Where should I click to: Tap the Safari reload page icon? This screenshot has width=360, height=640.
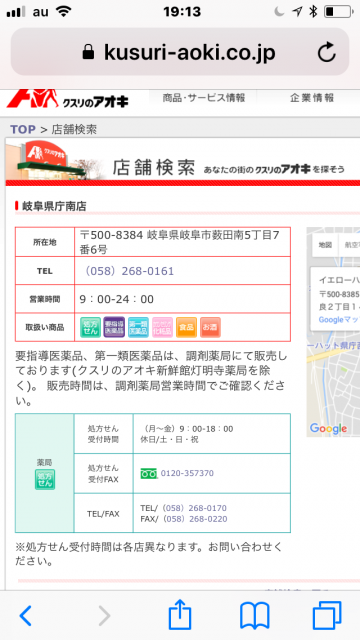(327, 53)
